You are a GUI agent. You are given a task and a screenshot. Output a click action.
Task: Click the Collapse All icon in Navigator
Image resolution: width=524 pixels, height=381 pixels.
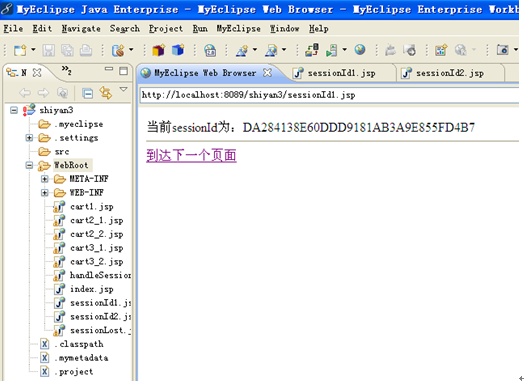[x=88, y=93]
